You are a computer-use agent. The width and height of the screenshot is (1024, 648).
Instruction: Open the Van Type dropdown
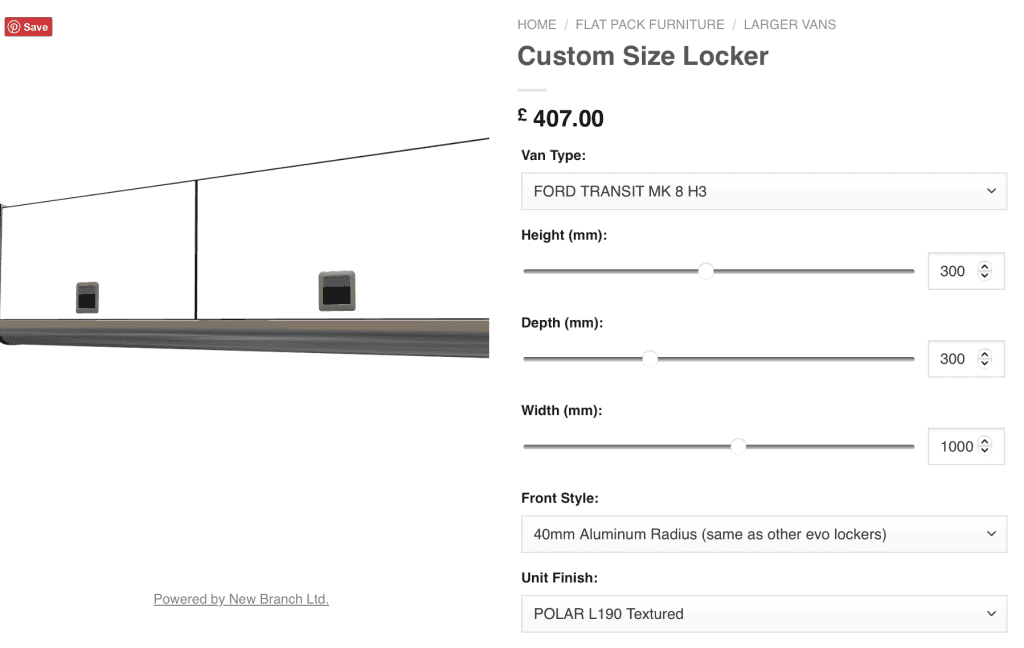763,191
